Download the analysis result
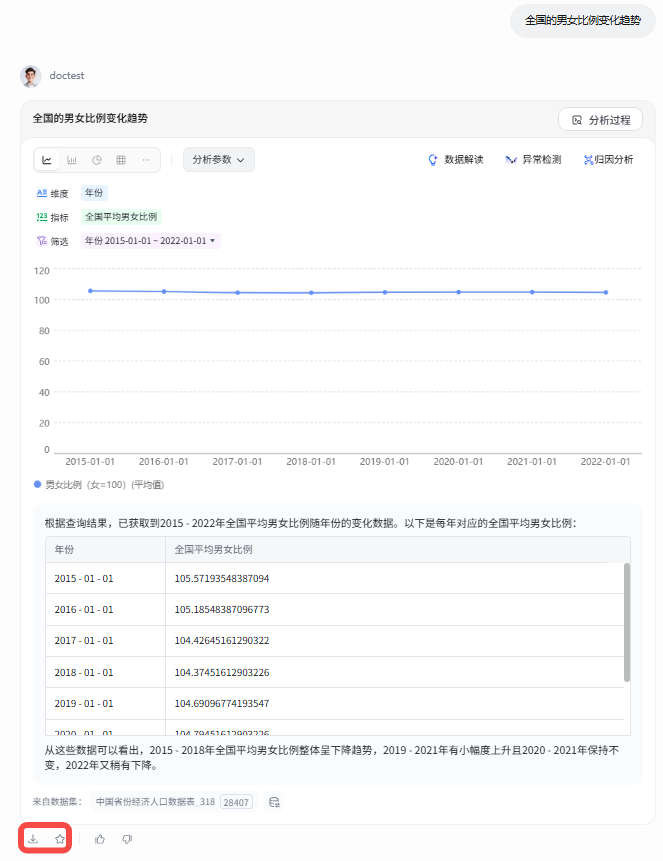This screenshot has height=861, width=663. tap(33, 839)
